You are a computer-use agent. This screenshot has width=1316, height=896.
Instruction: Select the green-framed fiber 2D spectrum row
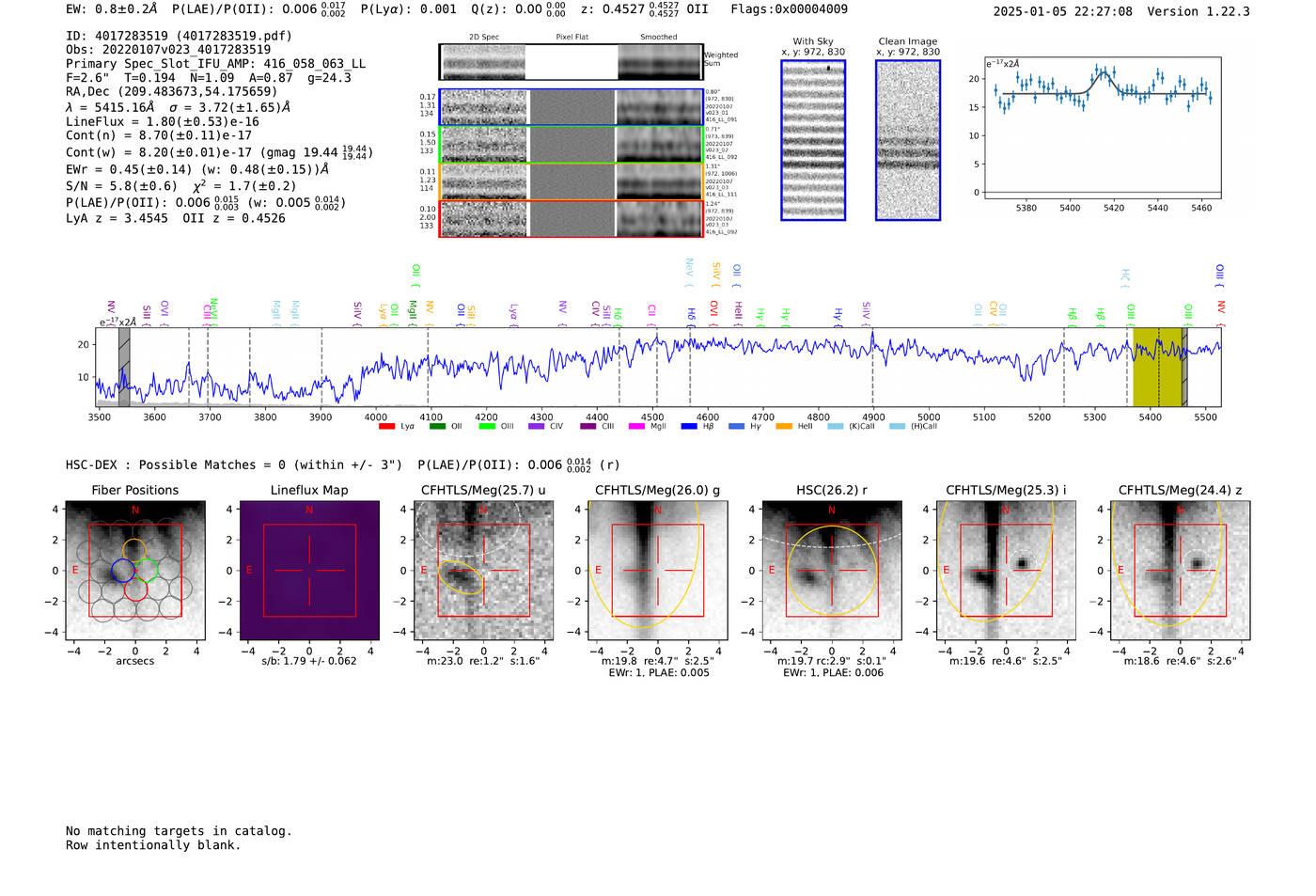coord(572,145)
